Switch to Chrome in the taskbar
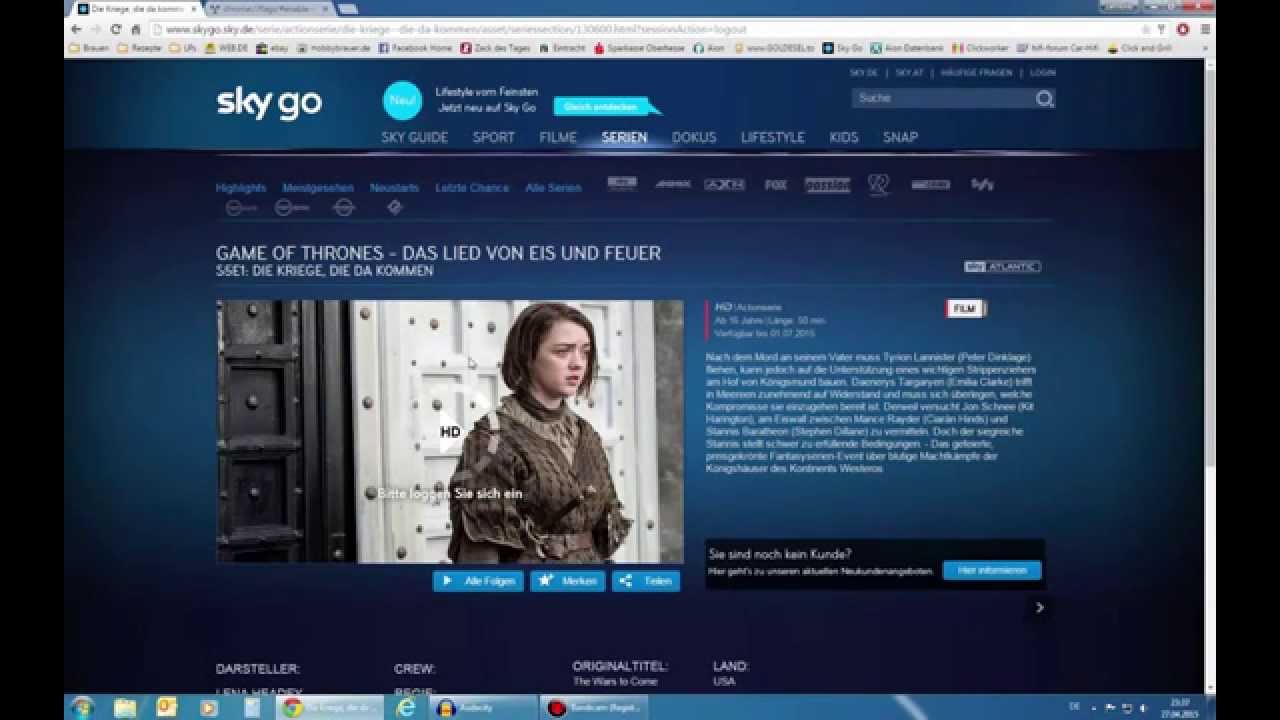Image resolution: width=1280 pixels, height=720 pixels. pyautogui.click(x=331, y=707)
